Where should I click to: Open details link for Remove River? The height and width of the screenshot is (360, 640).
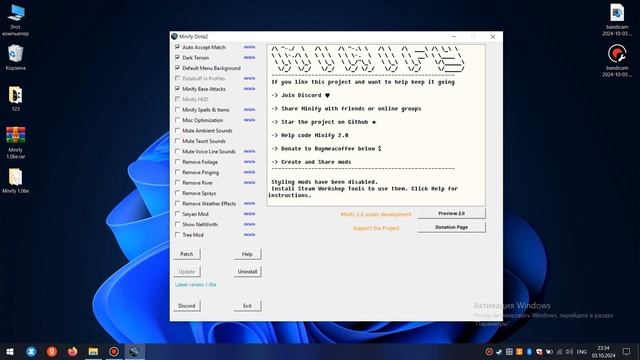point(249,182)
